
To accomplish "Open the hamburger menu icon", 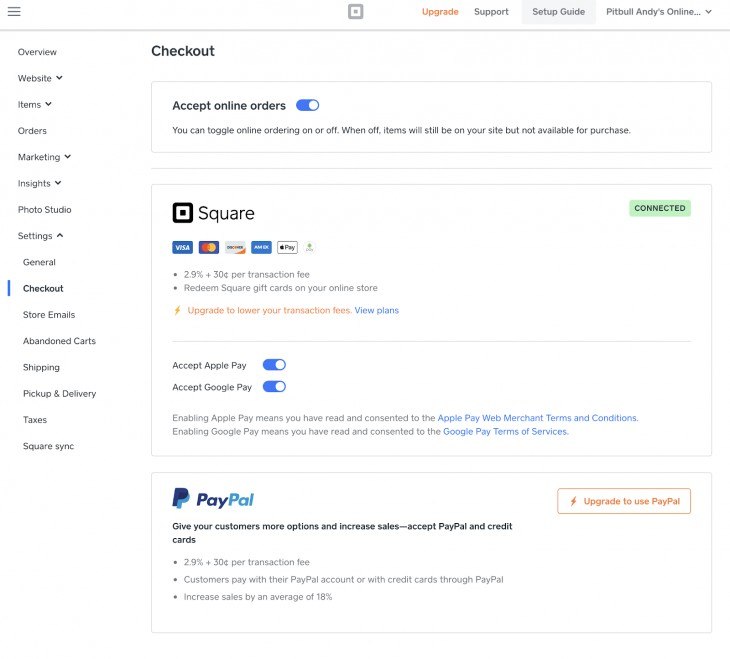I will coord(14,12).
